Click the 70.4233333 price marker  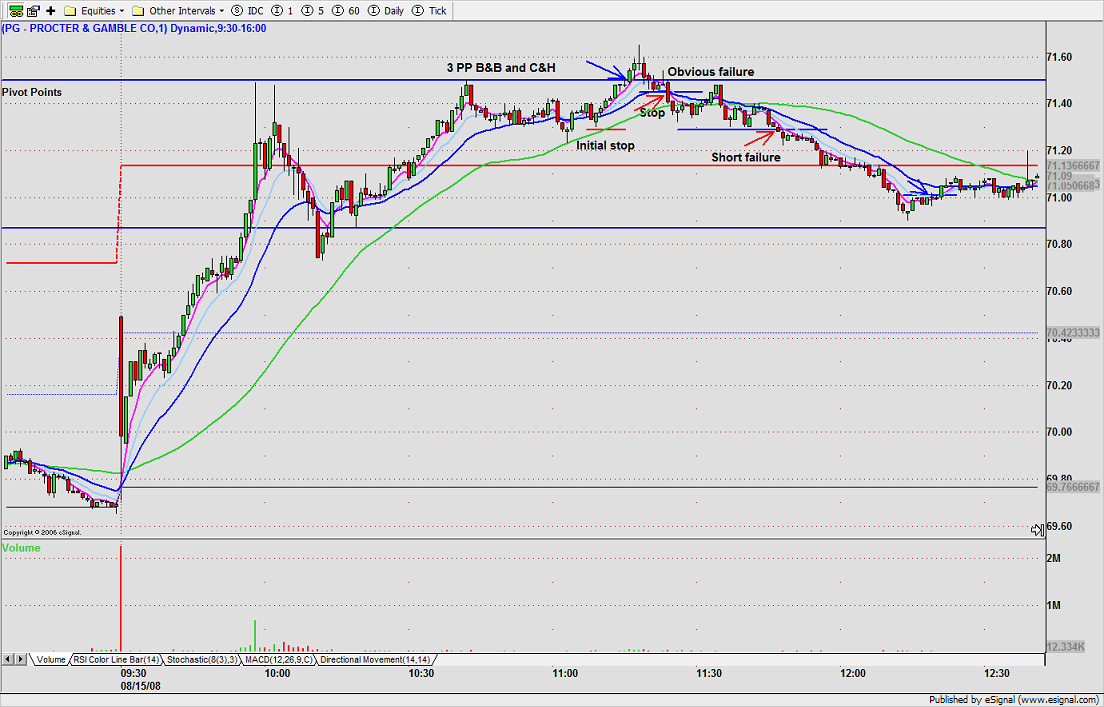pos(1072,332)
